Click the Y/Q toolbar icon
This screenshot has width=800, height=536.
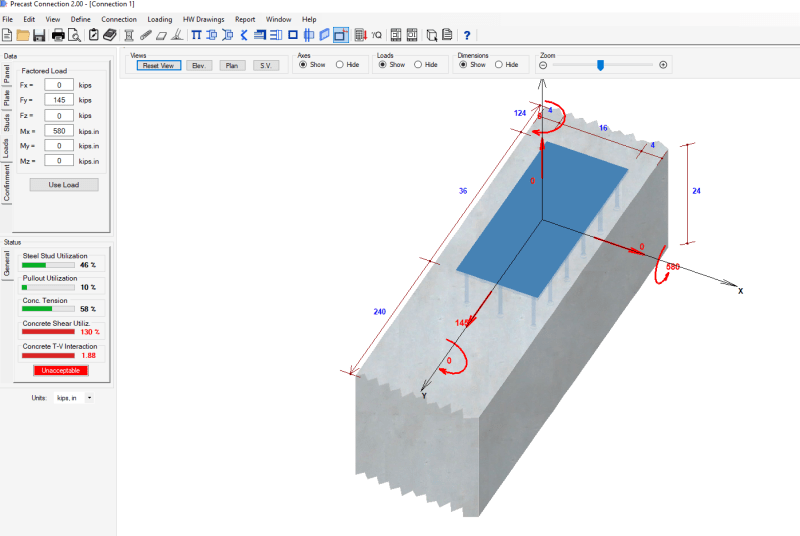click(x=377, y=35)
